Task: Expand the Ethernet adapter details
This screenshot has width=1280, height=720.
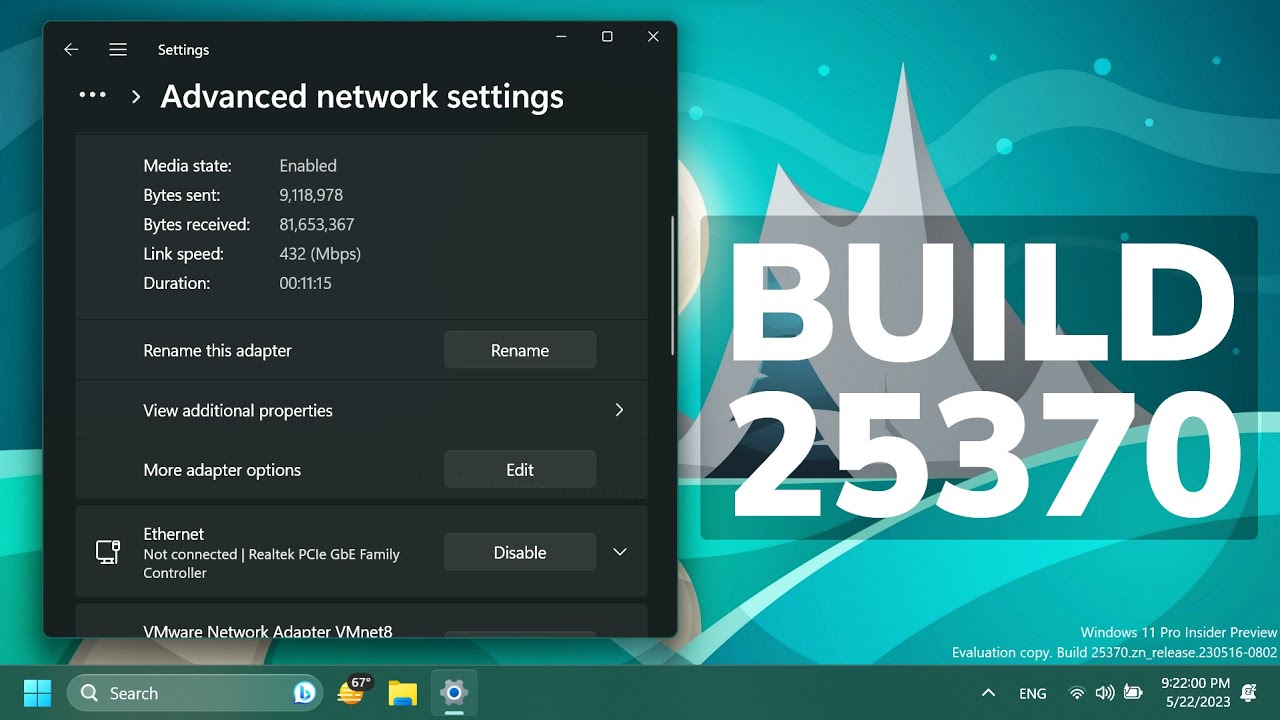Action: tap(620, 552)
